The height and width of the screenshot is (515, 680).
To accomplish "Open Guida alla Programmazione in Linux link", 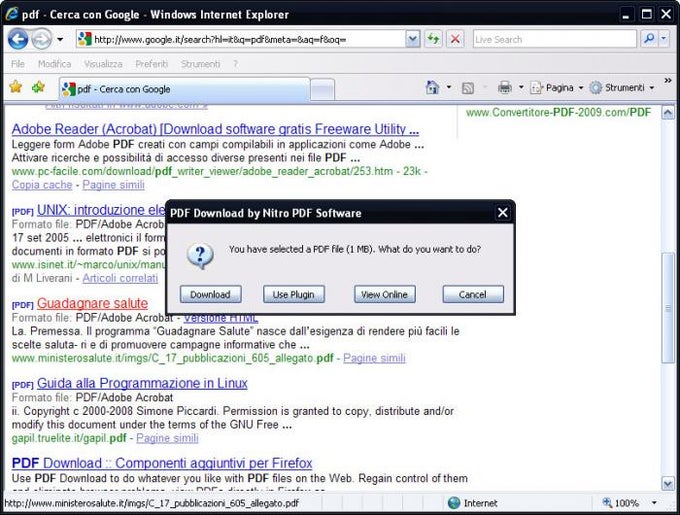I will [142, 383].
